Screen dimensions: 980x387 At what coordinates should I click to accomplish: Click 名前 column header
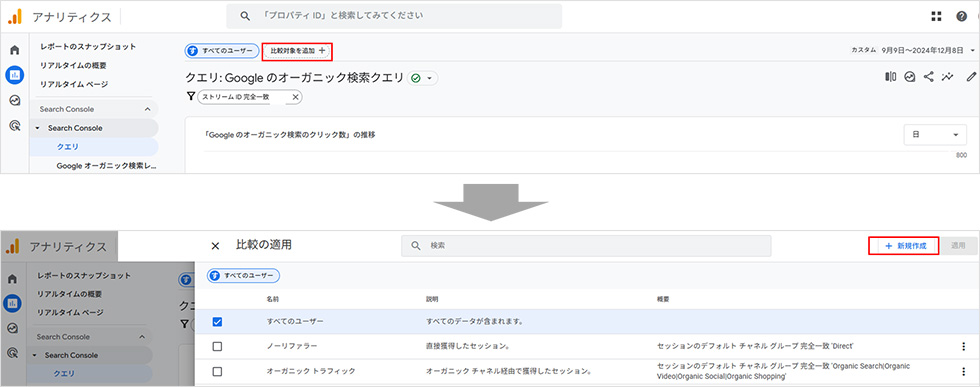272,299
